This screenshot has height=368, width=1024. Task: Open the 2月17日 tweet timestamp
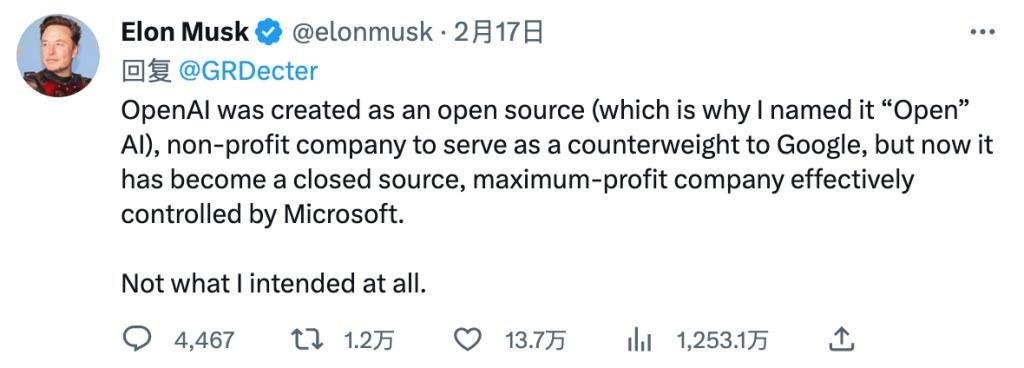pyautogui.click(x=498, y=31)
